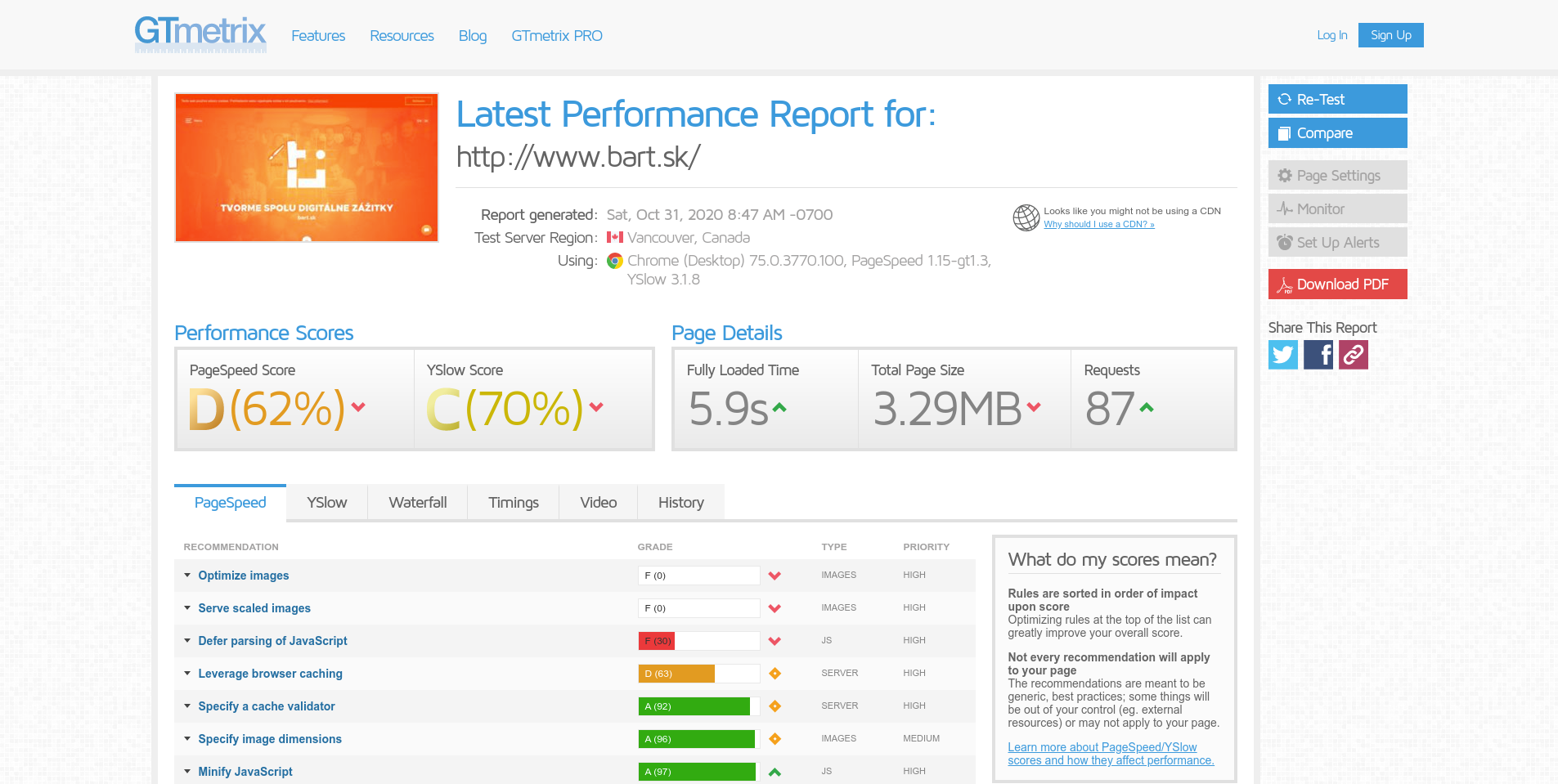Click the Canada flag icon
The image size is (1558, 784).
coord(615,237)
